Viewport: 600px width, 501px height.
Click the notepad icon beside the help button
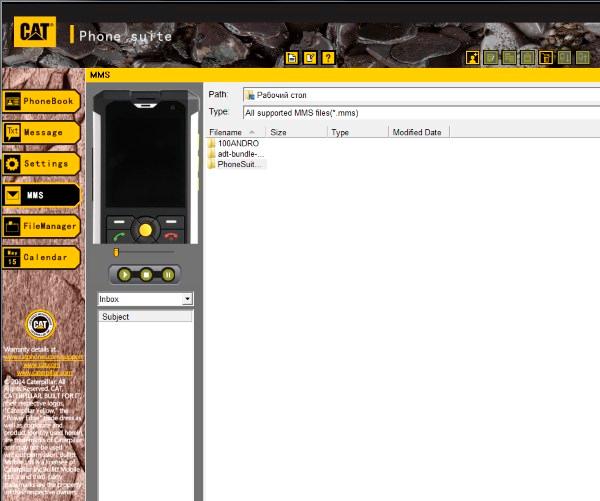(x=310, y=58)
